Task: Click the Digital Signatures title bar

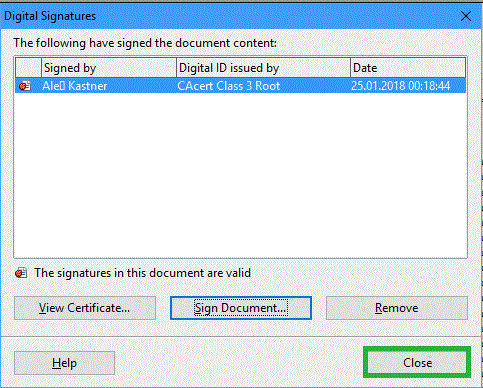Action: click(230, 16)
